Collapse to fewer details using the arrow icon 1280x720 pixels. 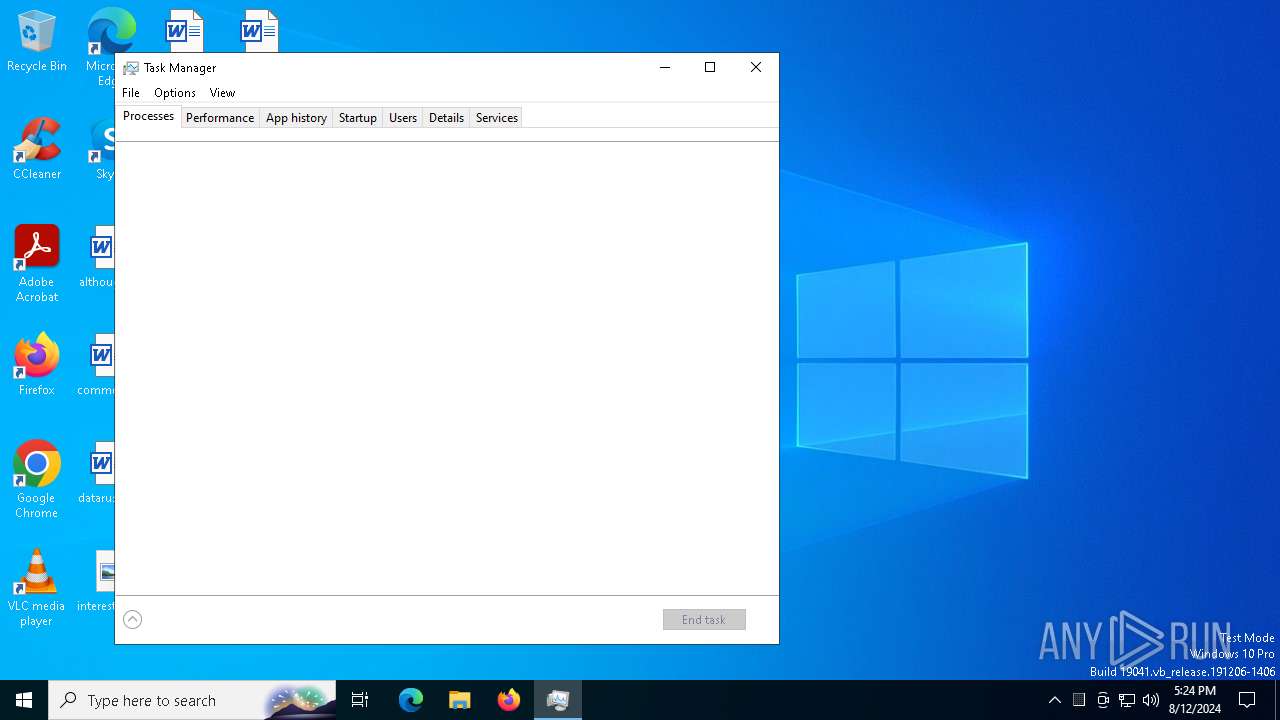tap(132, 620)
